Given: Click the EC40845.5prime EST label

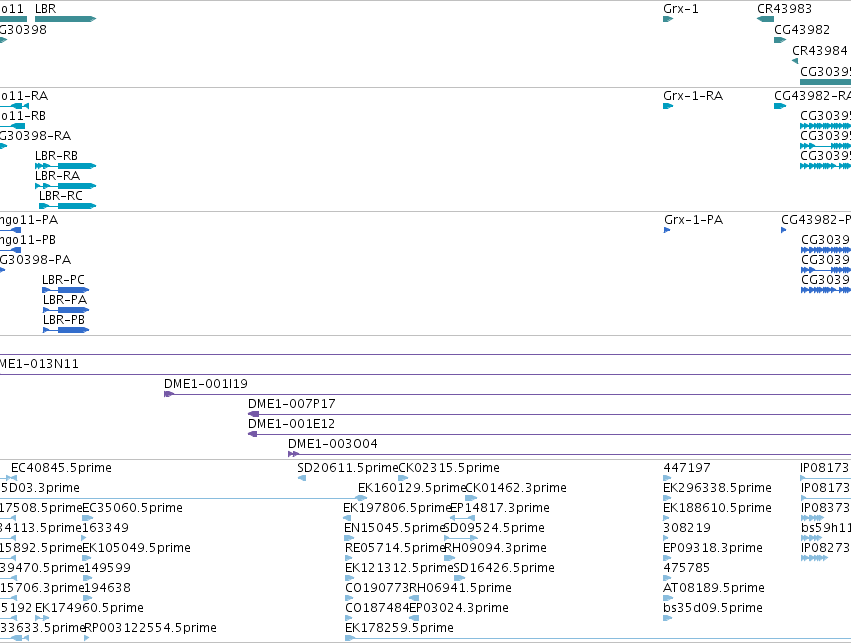Looking at the screenshot, I should pyautogui.click(x=61, y=468).
